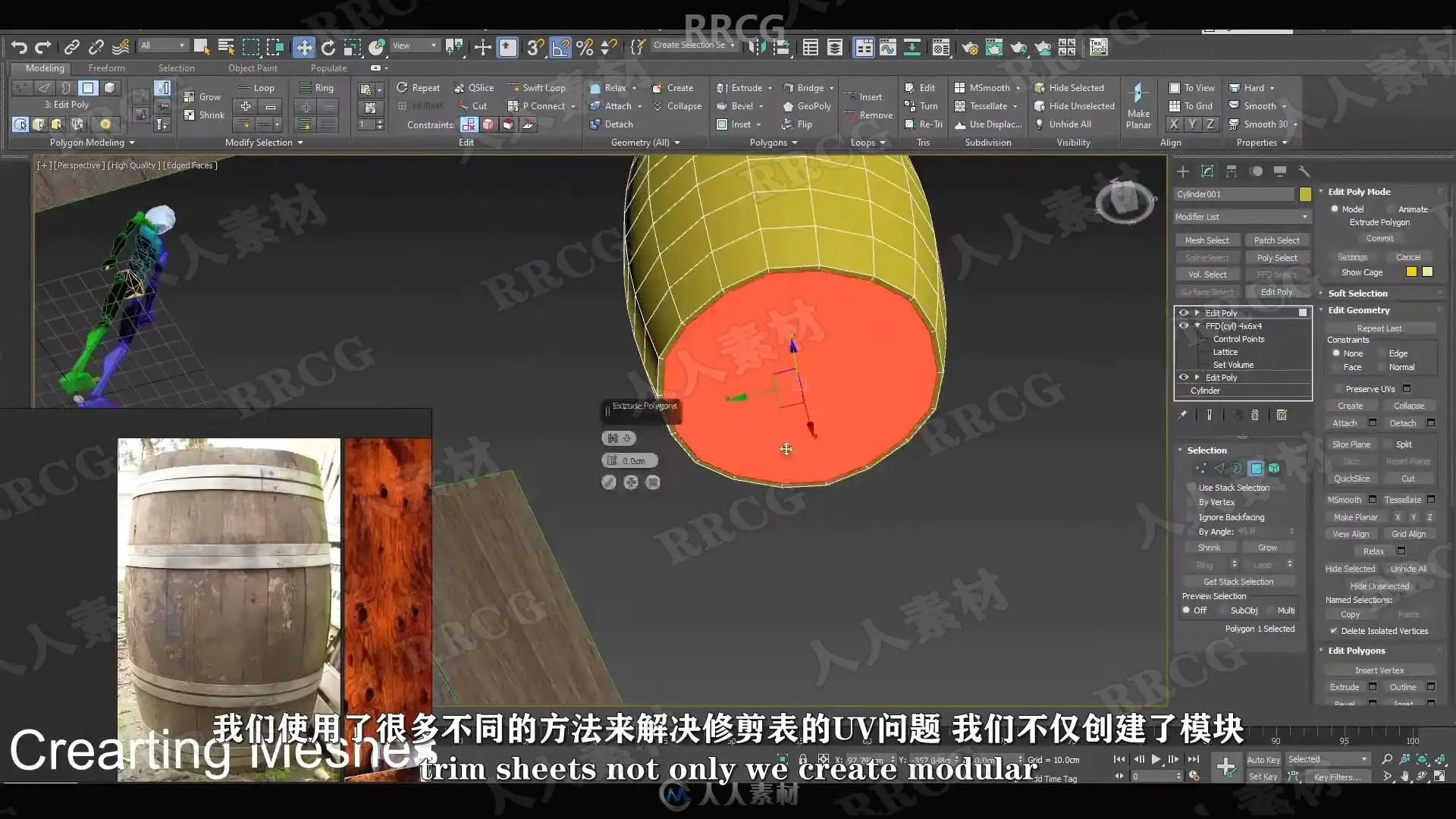Open the Modifier List dropdown
Screen dimensions: 1456x819
point(1242,217)
